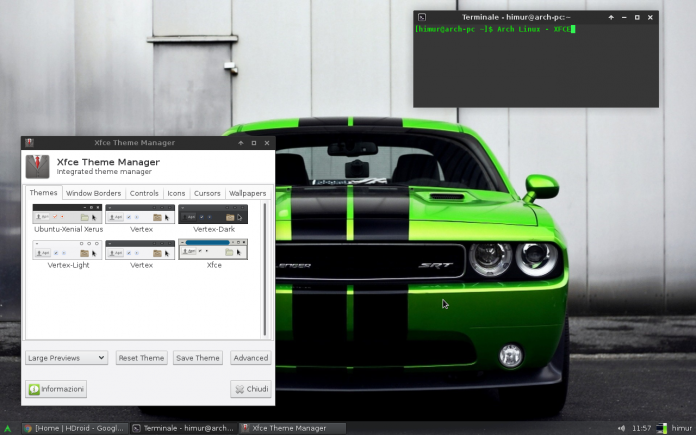The height and width of the screenshot is (435, 696).
Task: Click the Informazioni button
Action: (x=56, y=389)
